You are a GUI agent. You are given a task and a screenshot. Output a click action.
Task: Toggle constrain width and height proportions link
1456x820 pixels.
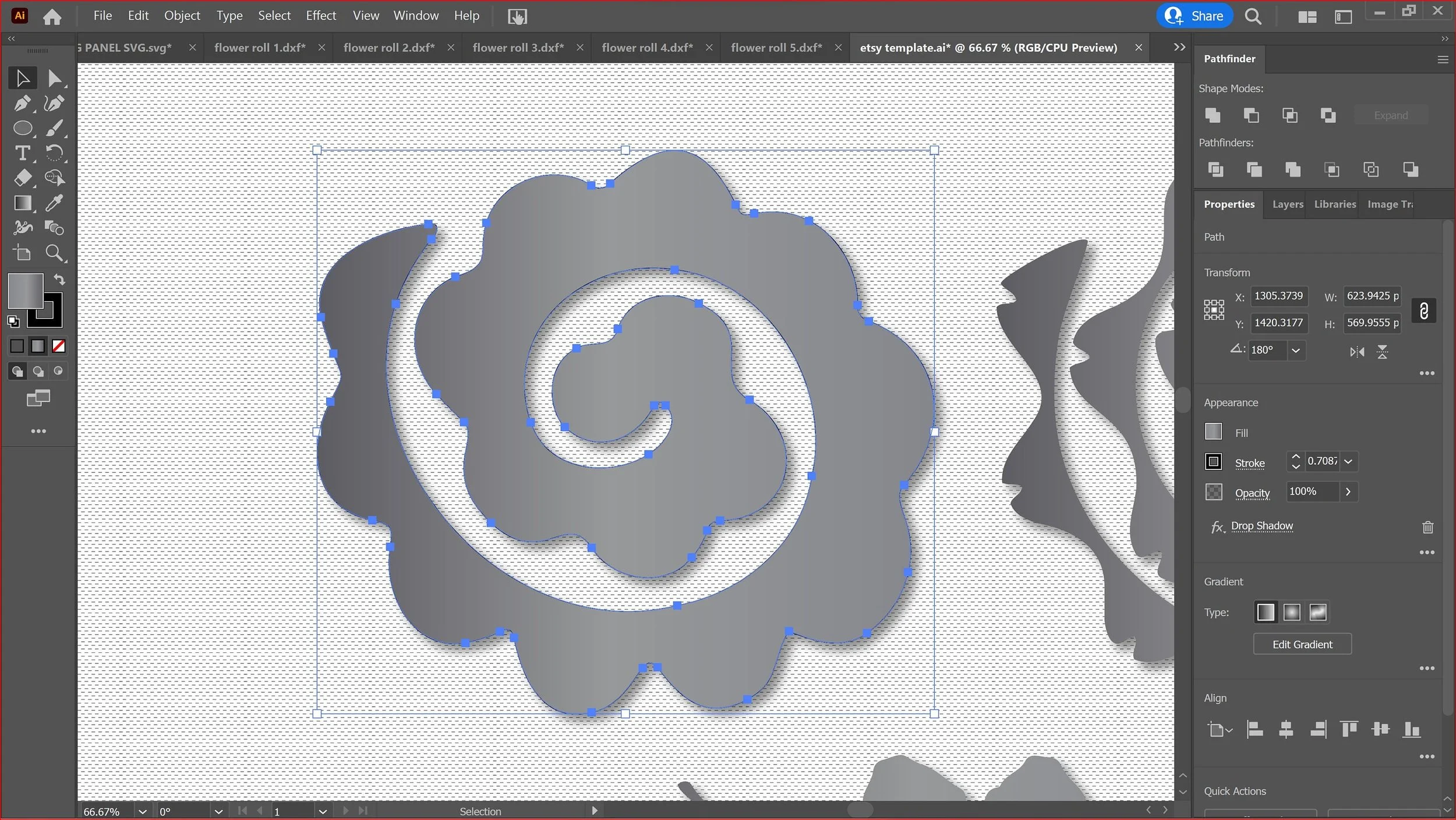tap(1423, 310)
